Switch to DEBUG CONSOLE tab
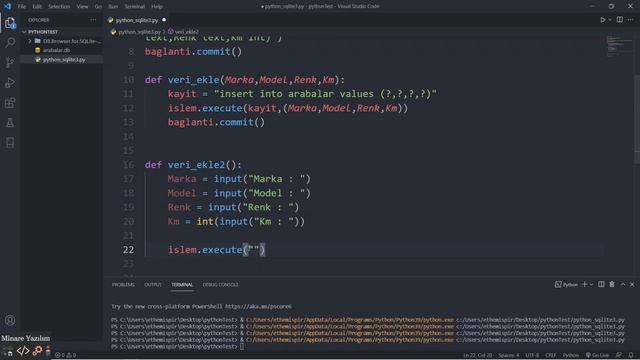This screenshot has width=640, height=360. [x=220, y=284]
